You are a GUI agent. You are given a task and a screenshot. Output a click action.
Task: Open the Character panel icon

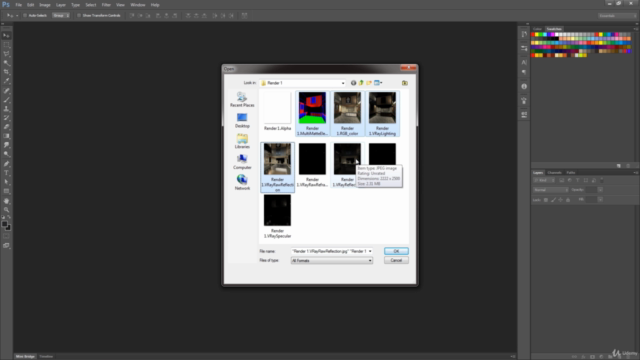[524, 62]
